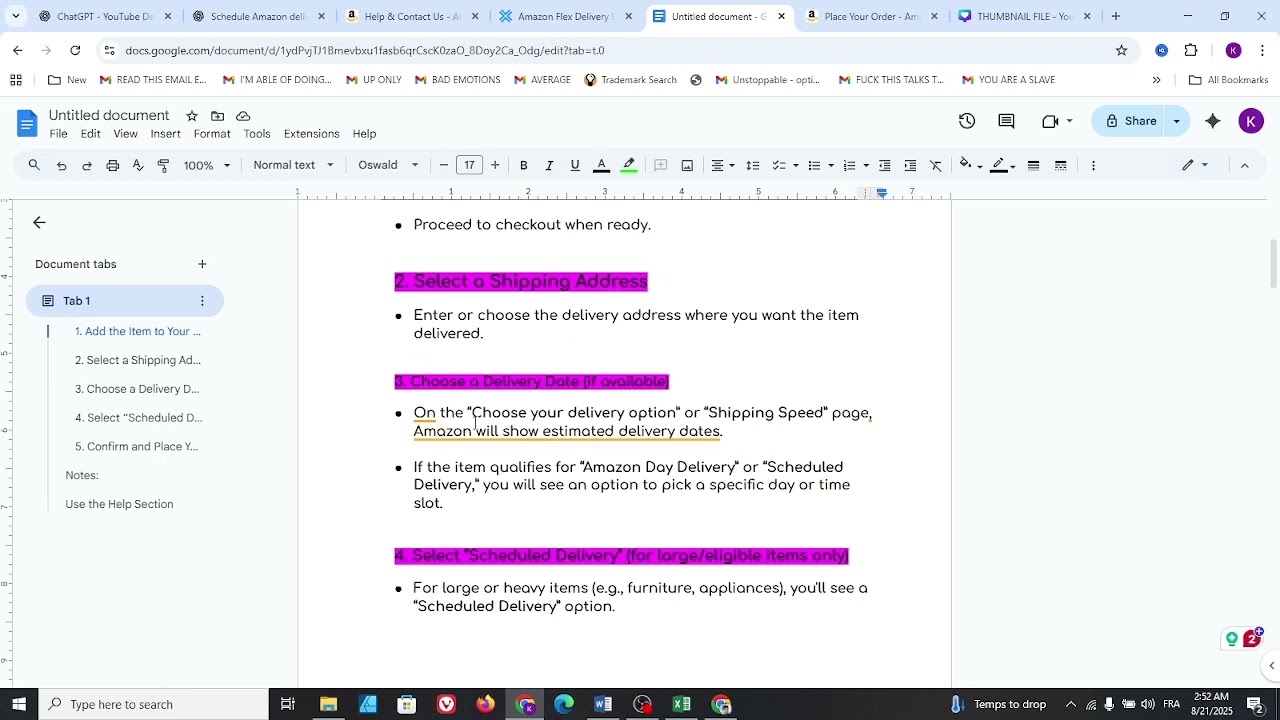Close the document tabs sidebar
Screen dimensions: 1280x720
point(39,223)
